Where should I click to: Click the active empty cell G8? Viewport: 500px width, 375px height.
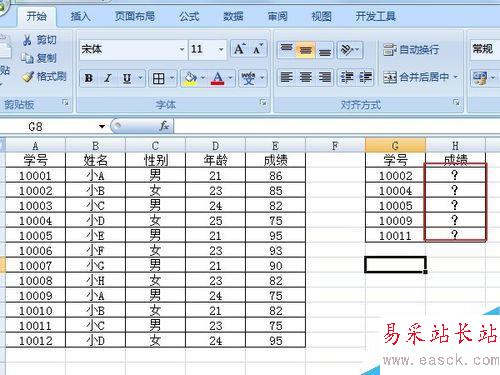(x=395, y=265)
